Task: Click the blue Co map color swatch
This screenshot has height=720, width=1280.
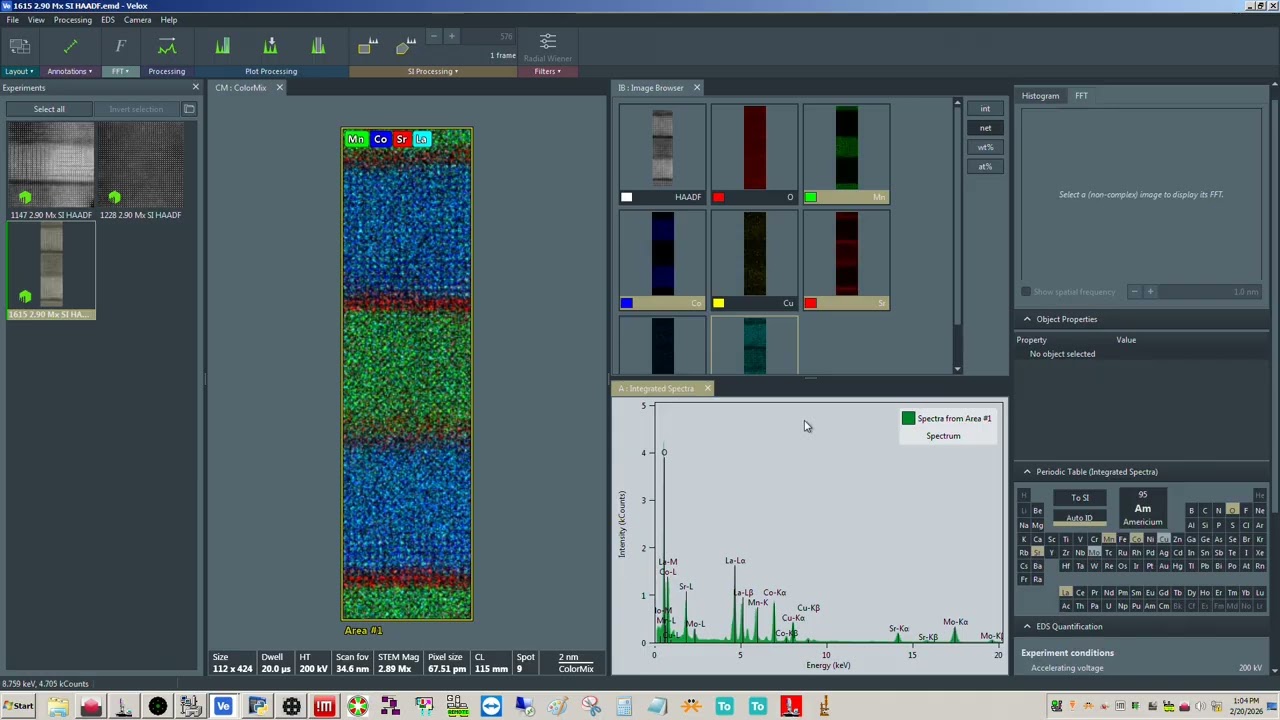Action: tap(626, 303)
